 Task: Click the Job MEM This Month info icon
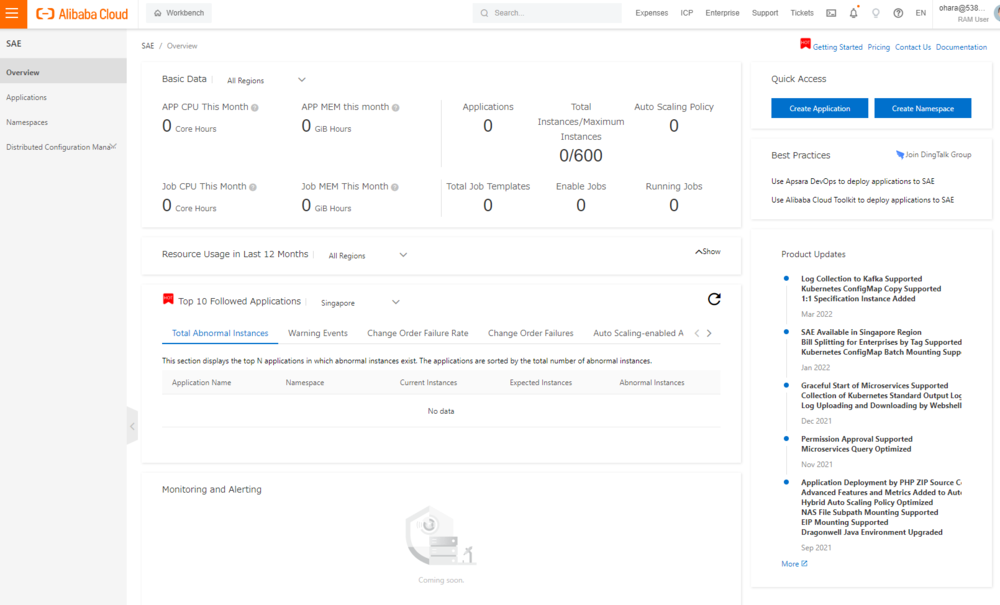tap(396, 187)
